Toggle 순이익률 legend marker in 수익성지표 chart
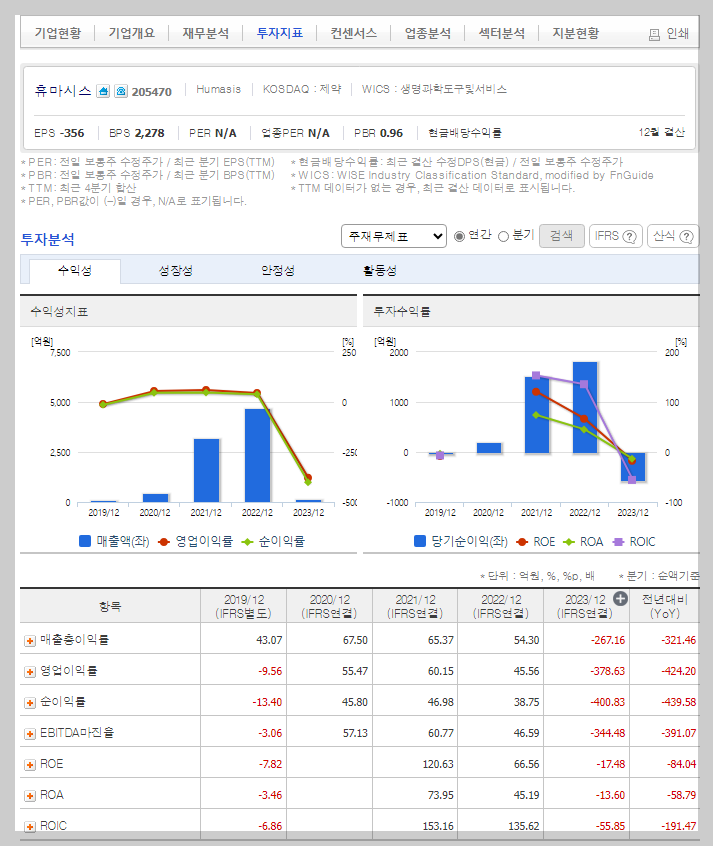Viewport: 713px width, 846px height. click(247, 542)
